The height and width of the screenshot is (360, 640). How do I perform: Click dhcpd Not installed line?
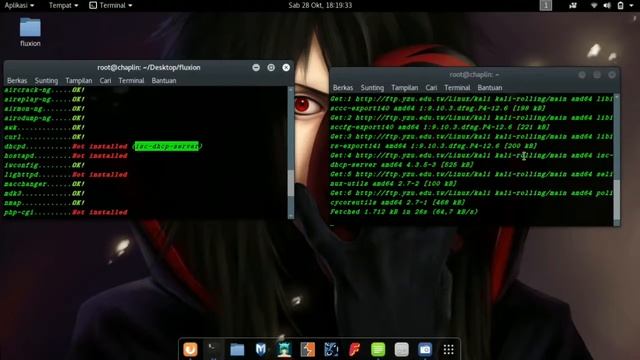[x=103, y=146]
